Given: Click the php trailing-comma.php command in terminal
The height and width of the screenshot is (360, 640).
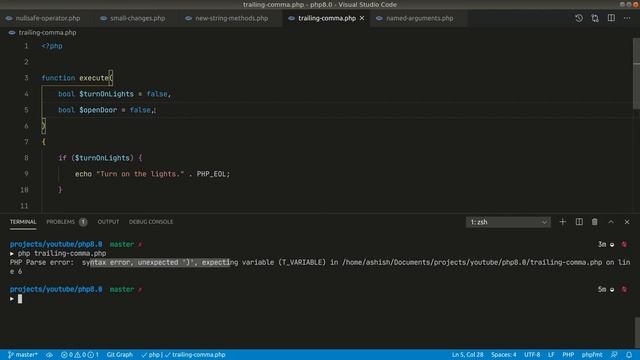Looking at the screenshot, I should [62, 253].
